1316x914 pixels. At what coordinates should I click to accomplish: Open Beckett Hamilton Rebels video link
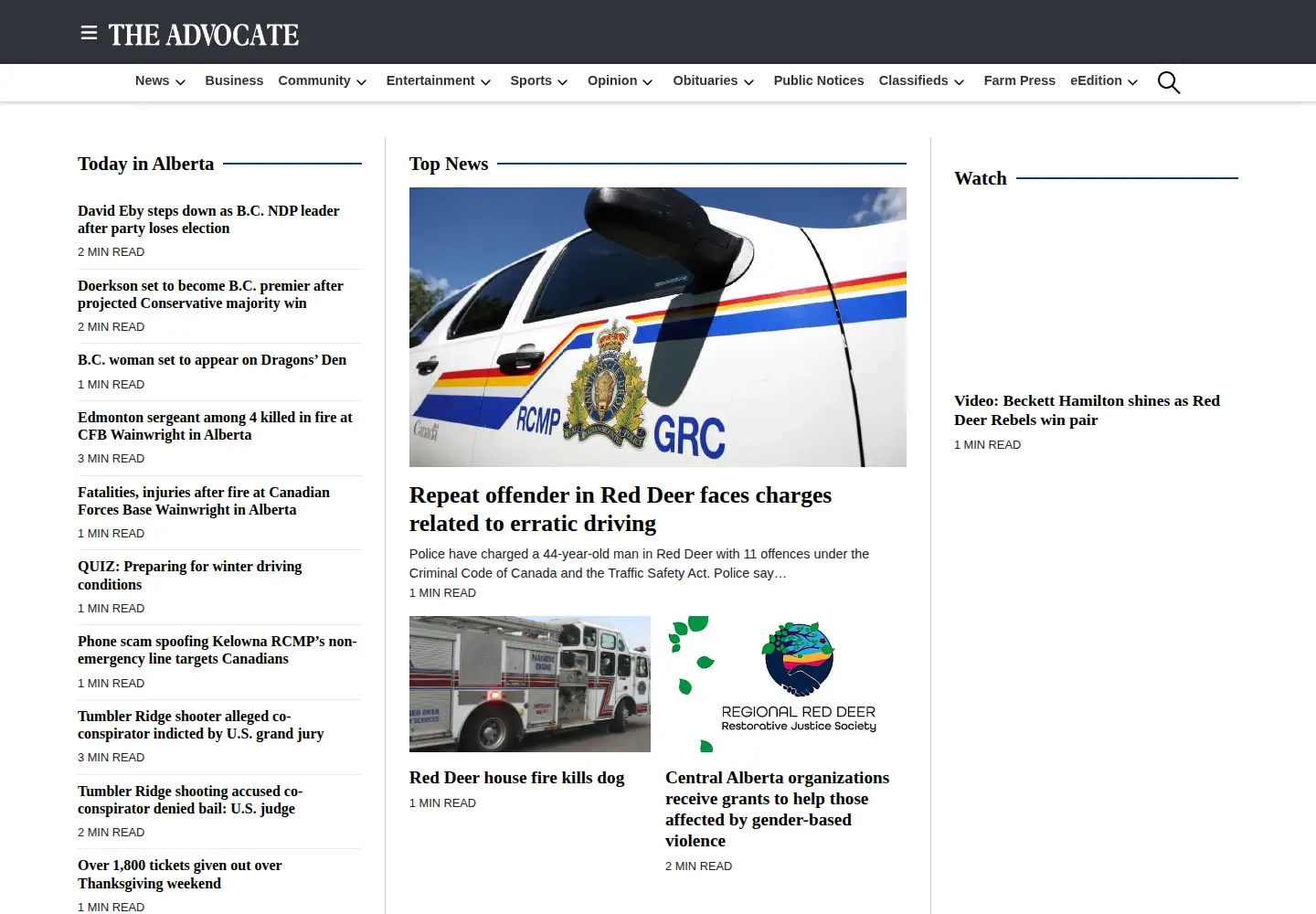click(x=1087, y=410)
